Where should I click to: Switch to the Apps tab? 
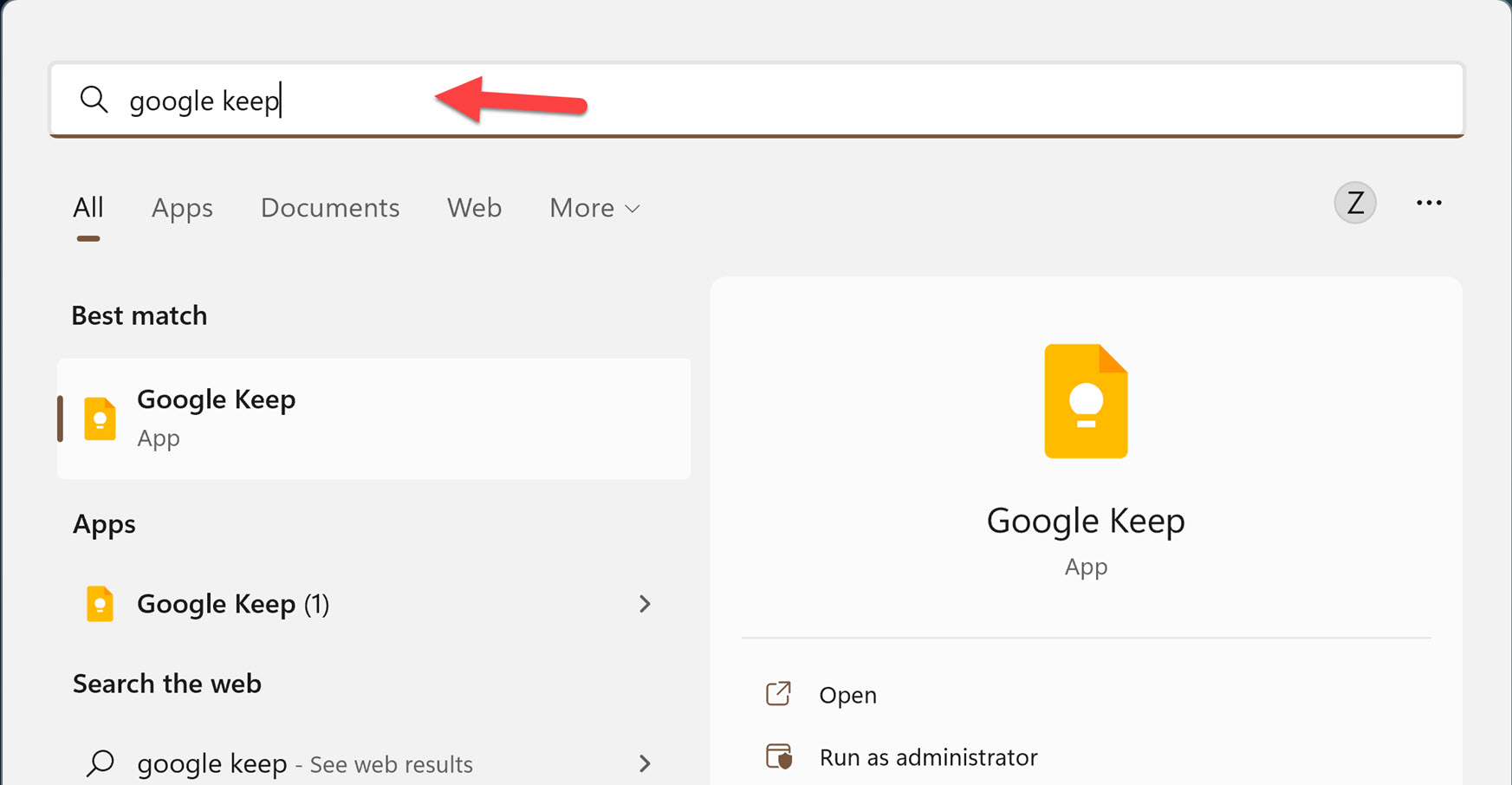(182, 208)
